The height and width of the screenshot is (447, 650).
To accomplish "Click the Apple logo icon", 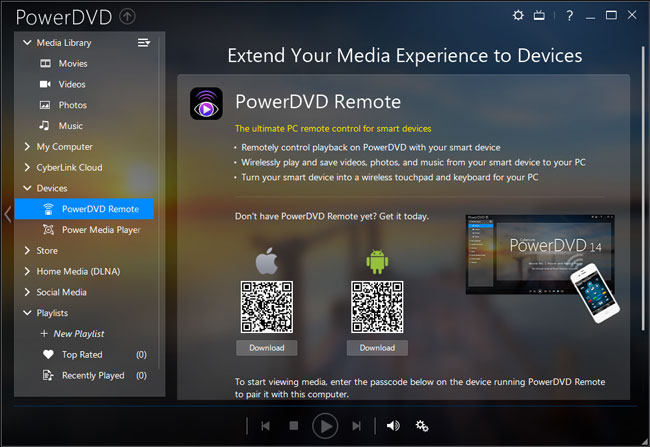I will [267, 261].
